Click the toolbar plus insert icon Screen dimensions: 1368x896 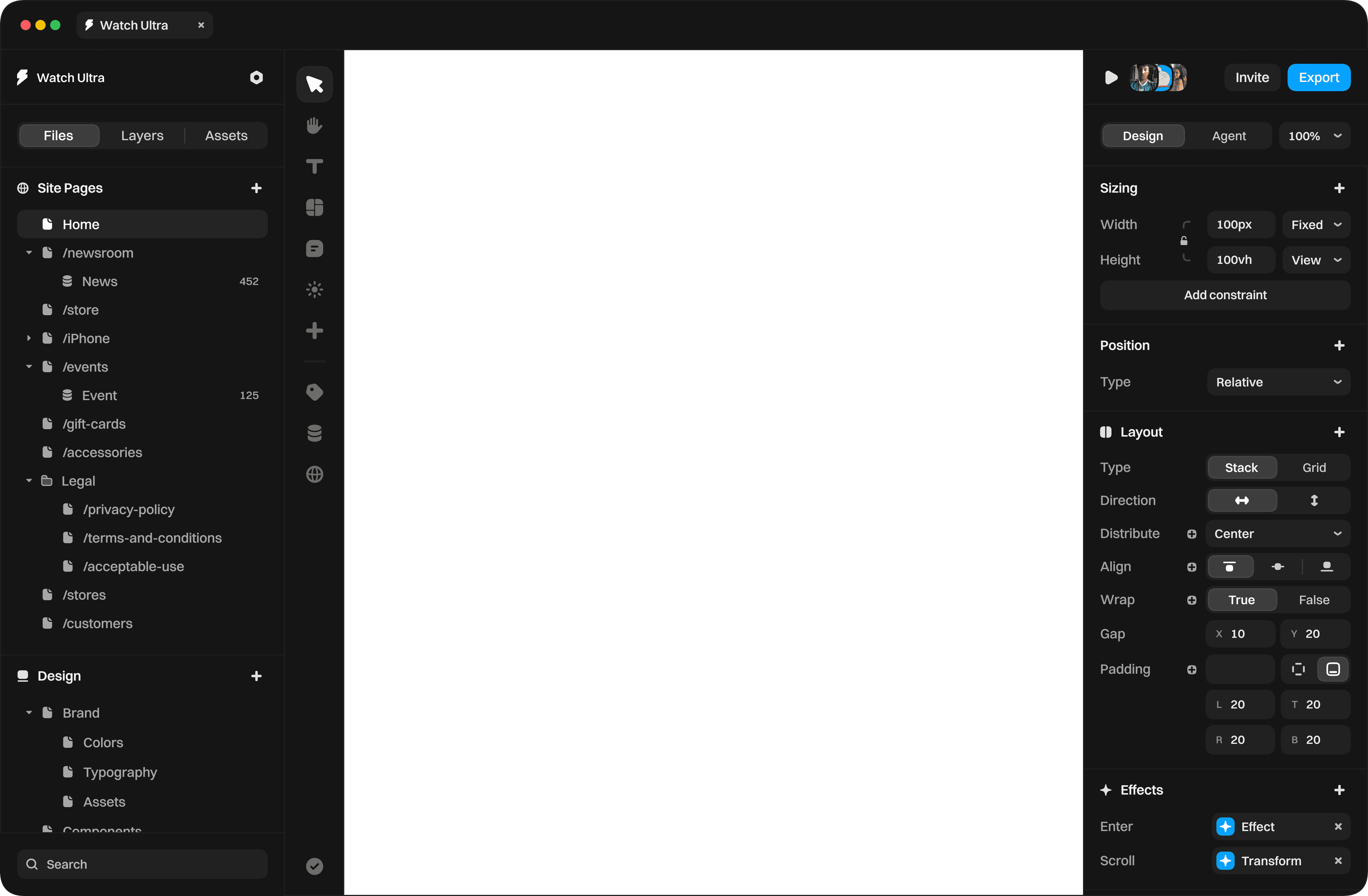click(x=315, y=331)
